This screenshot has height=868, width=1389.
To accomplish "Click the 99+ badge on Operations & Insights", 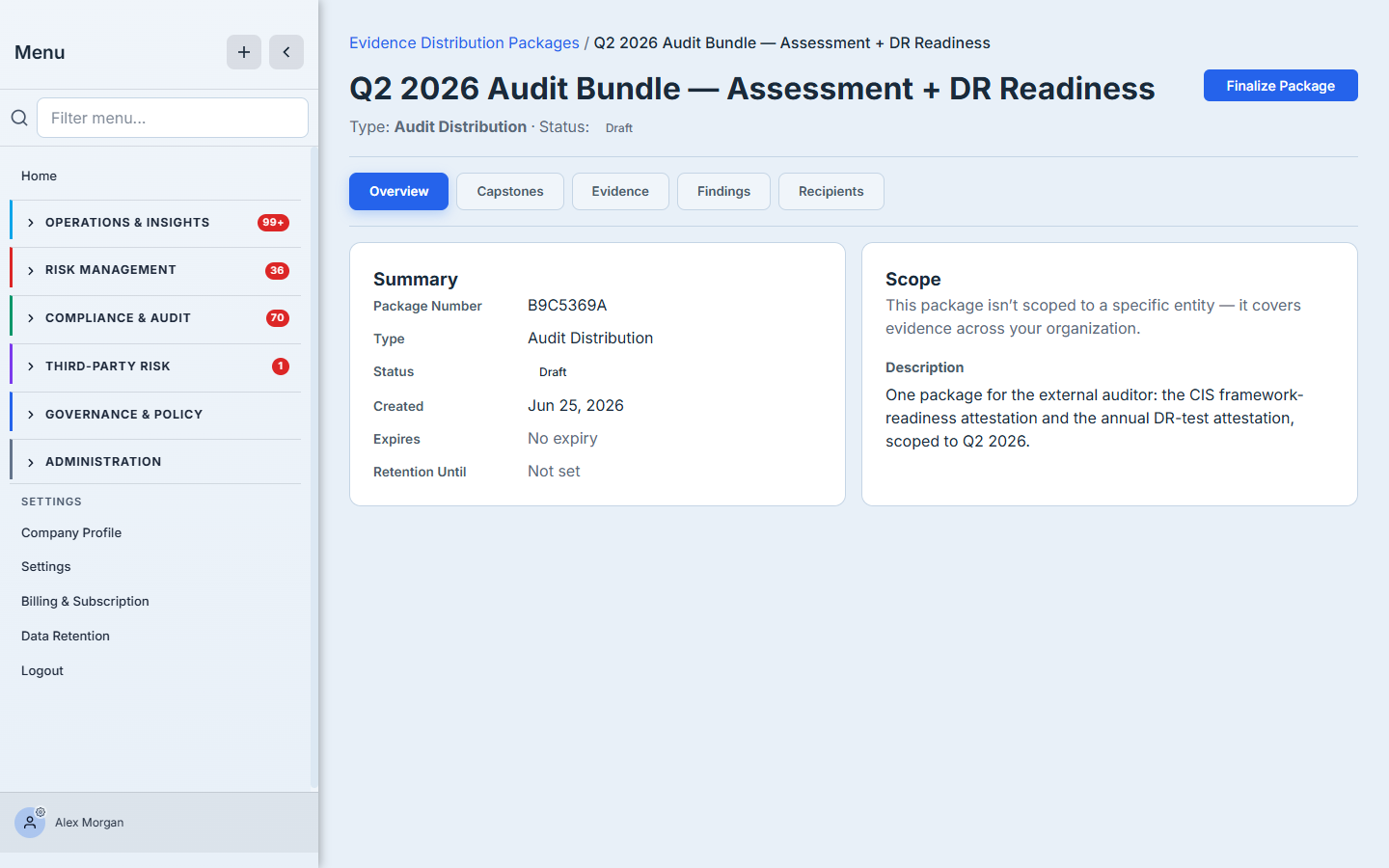I will (x=273, y=223).
